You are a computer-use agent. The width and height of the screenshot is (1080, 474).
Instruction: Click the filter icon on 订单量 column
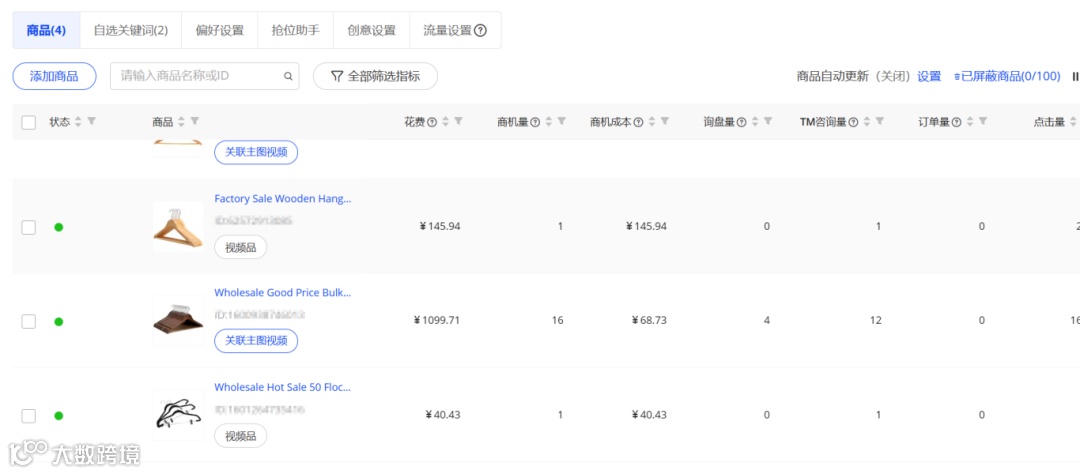click(x=983, y=122)
